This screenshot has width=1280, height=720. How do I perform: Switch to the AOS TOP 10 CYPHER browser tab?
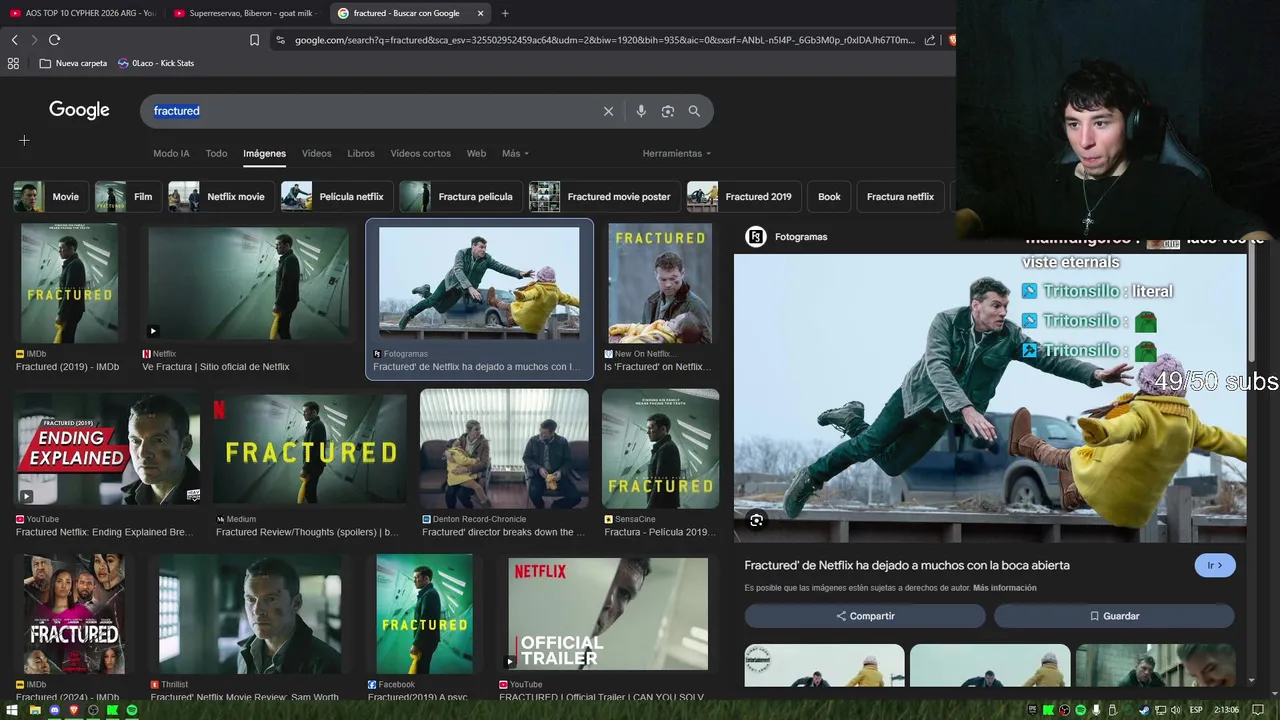coord(82,13)
